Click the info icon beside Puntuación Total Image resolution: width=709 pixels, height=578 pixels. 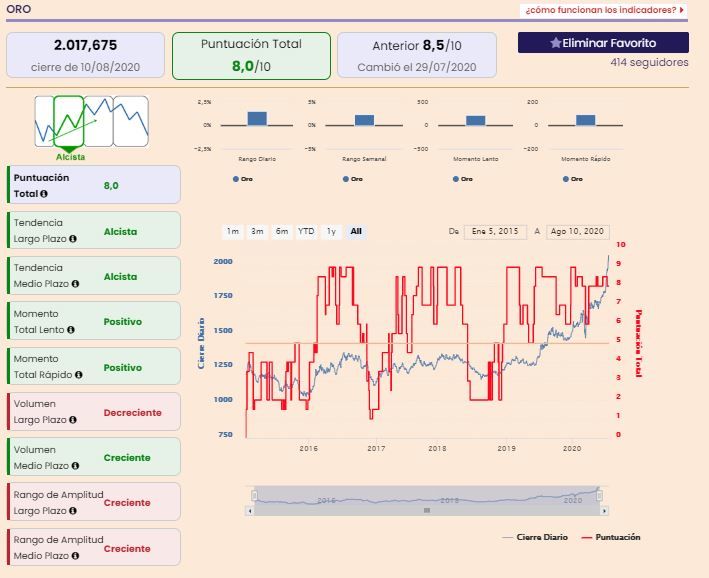(x=43, y=194)
